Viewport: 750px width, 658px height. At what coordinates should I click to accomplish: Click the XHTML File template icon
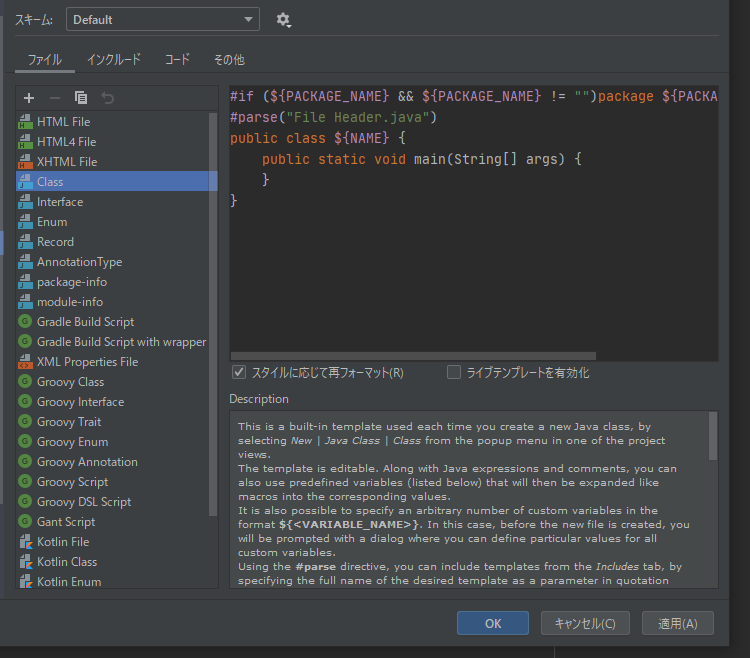[25, 162]
